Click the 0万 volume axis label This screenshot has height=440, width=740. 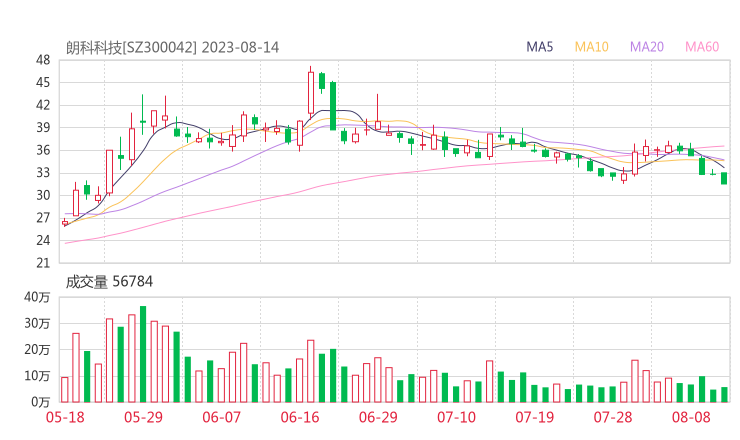point(41,402)
